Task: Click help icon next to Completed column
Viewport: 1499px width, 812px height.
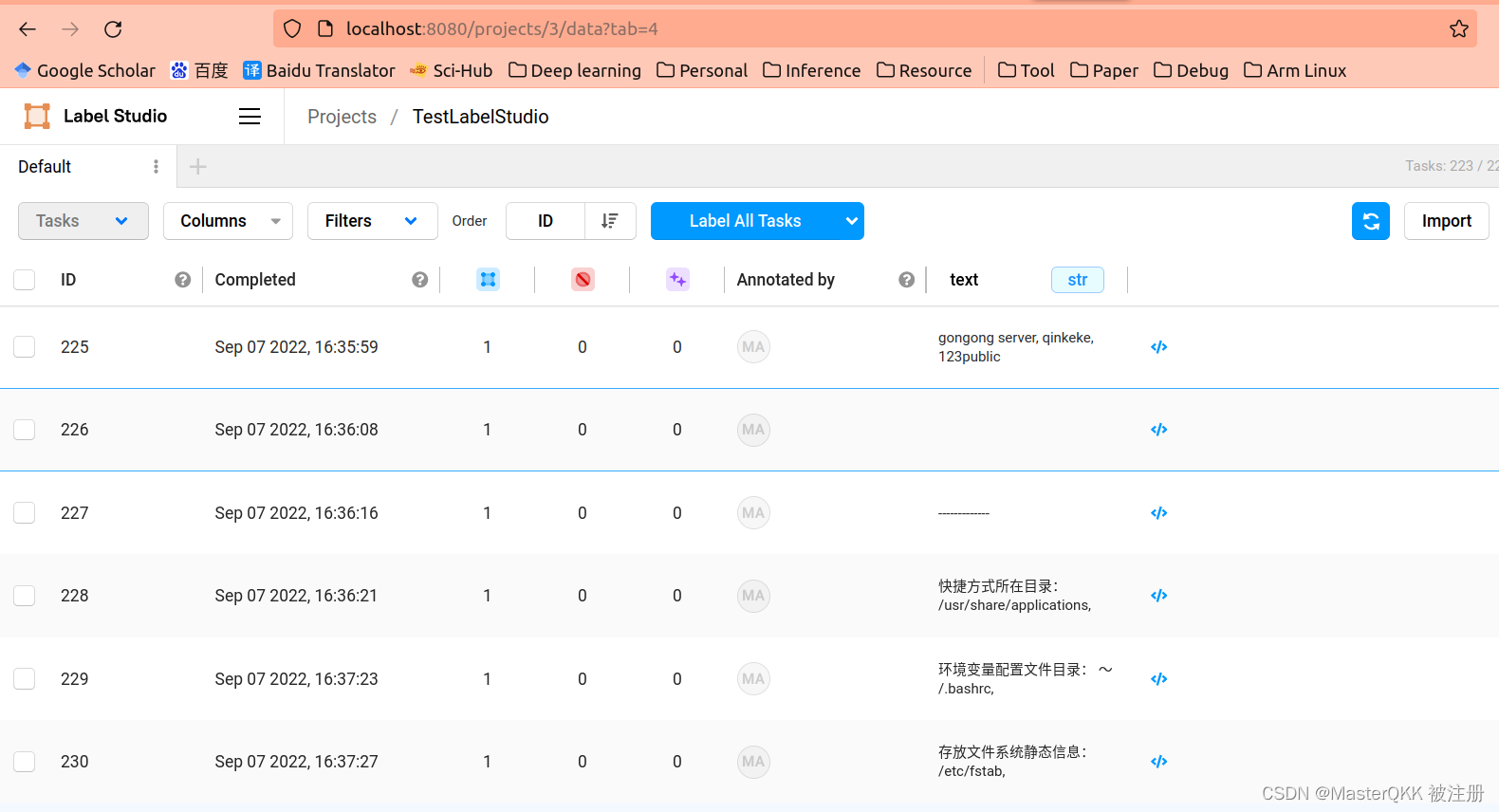Action: 420,280
